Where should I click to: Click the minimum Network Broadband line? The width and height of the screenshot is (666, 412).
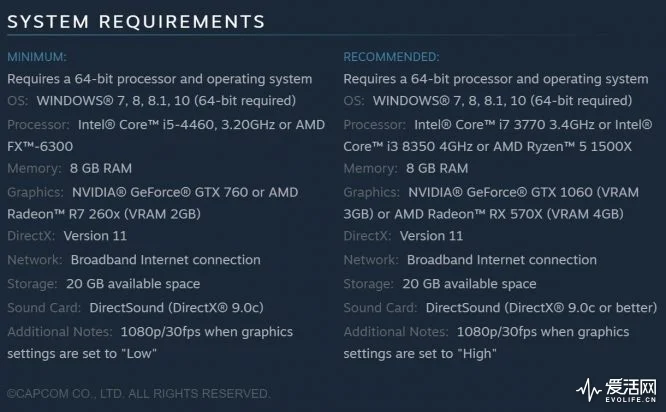(x=134, y=260)
